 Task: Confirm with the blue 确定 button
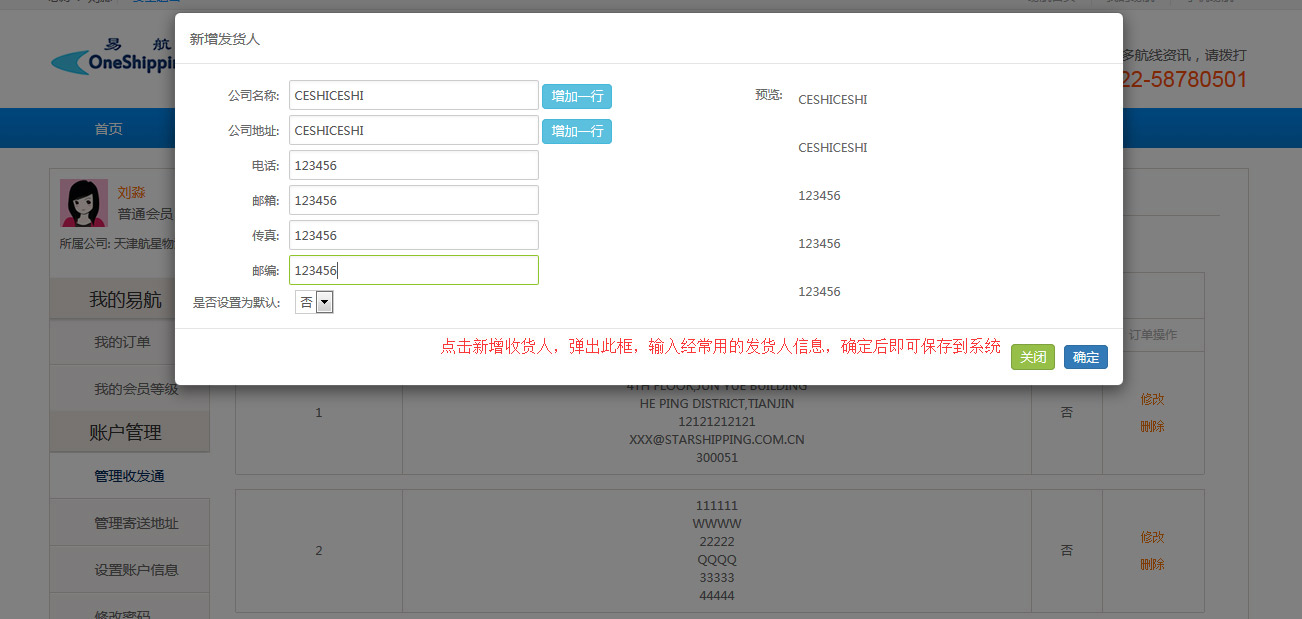click(1085, 357)
